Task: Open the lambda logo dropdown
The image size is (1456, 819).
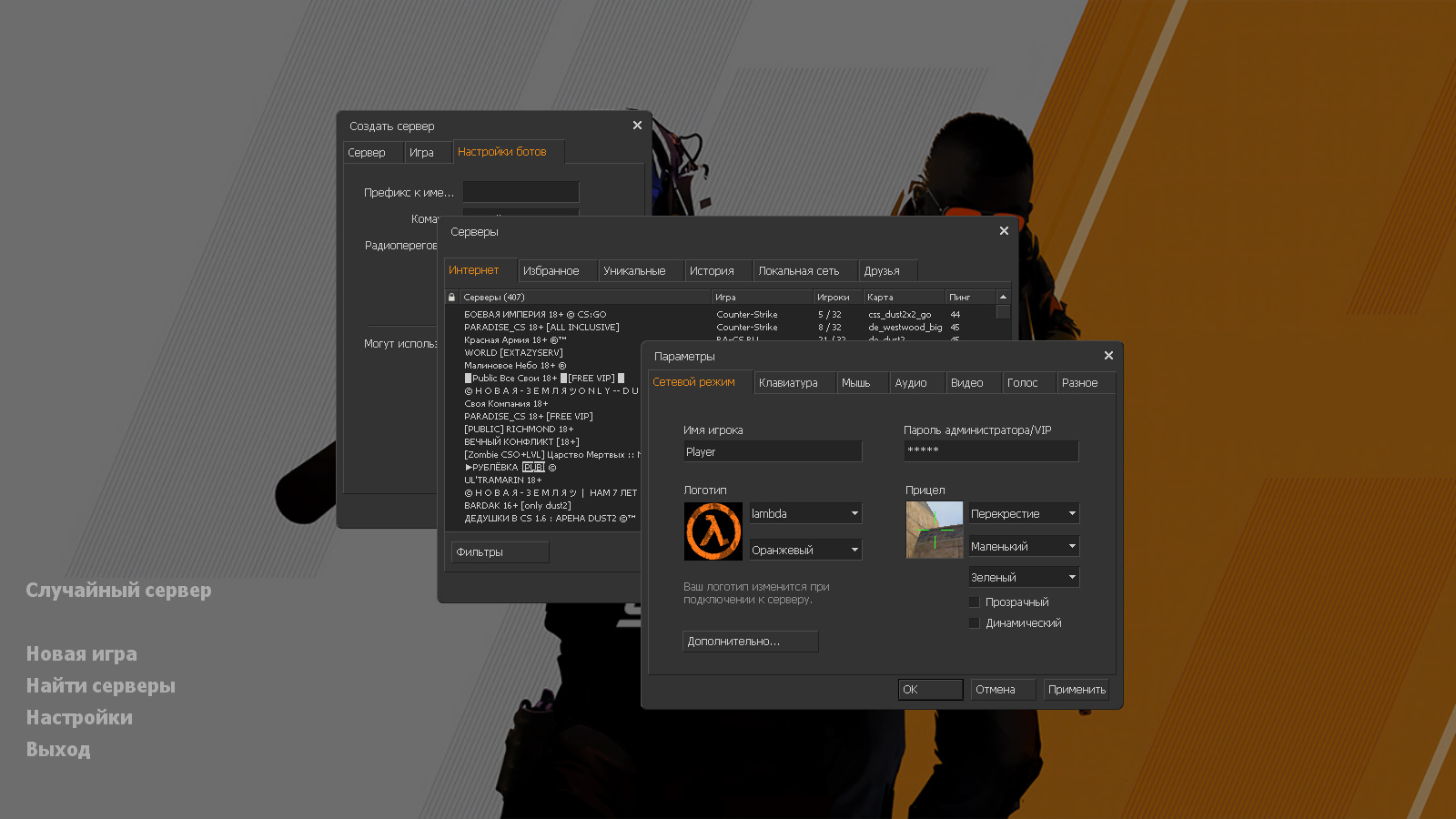Action: 805,514
